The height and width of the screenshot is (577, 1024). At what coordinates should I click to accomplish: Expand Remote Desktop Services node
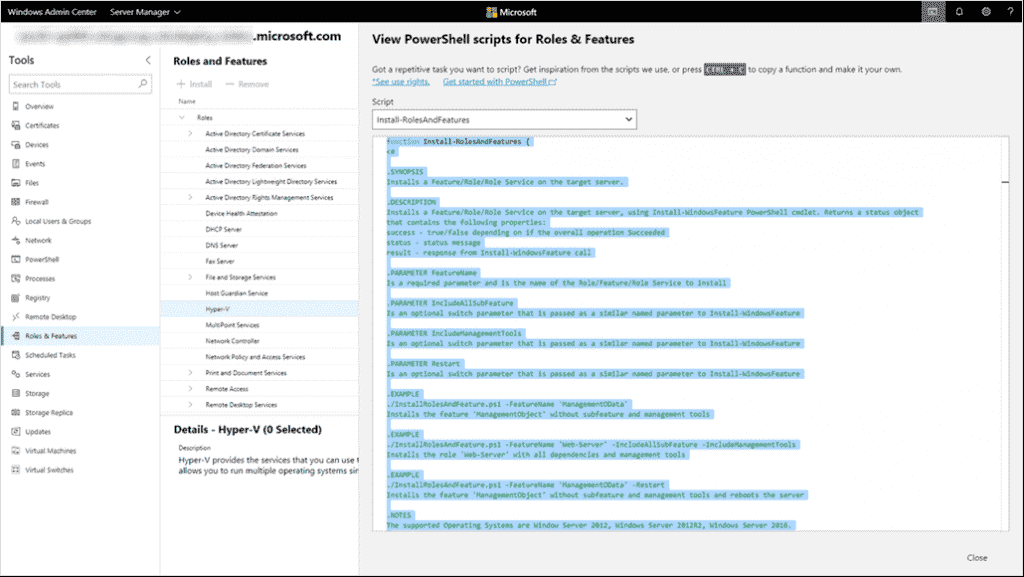pyautogui.click(x=190, y=405)
